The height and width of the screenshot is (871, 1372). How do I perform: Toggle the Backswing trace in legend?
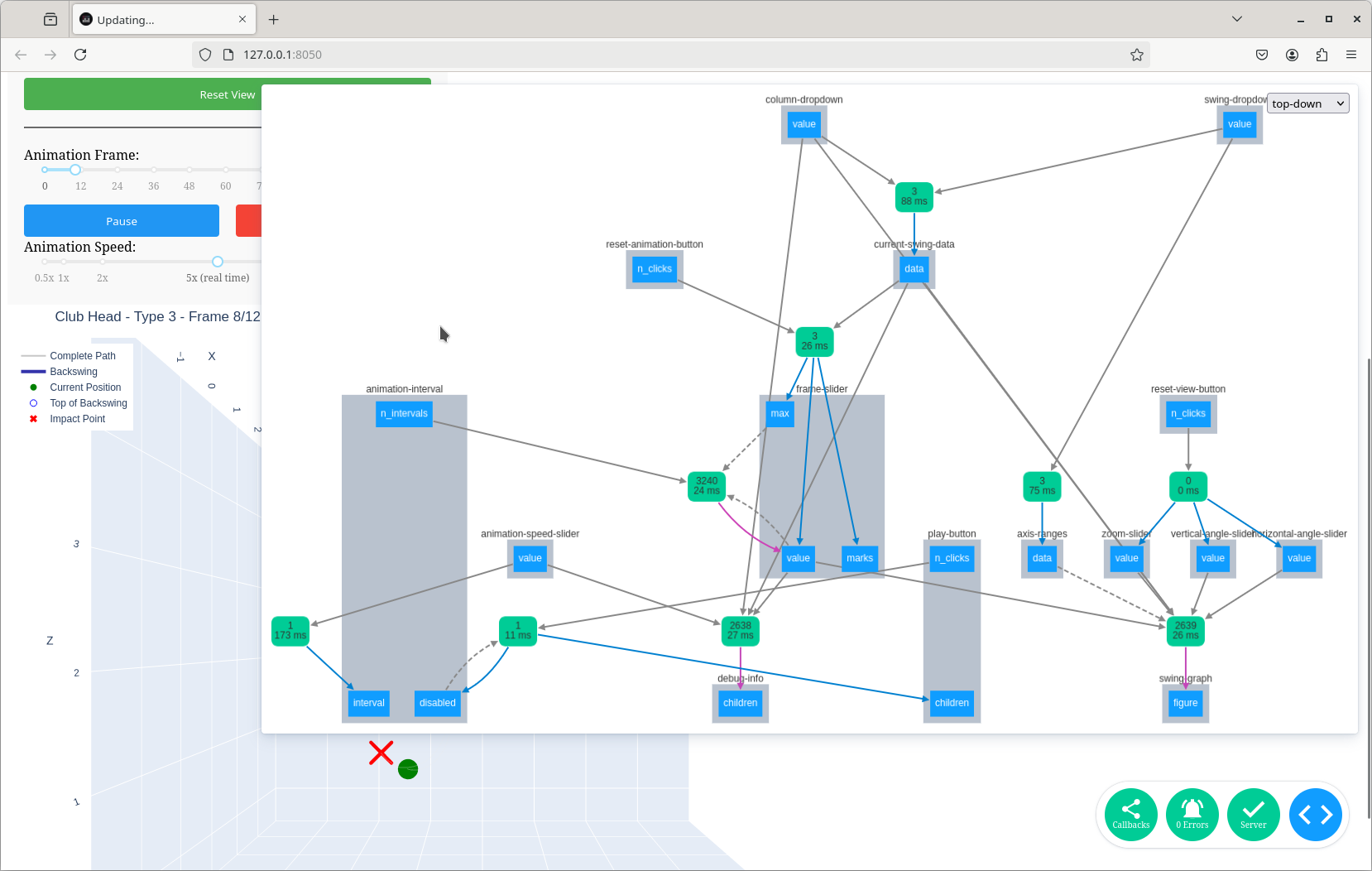73,372
